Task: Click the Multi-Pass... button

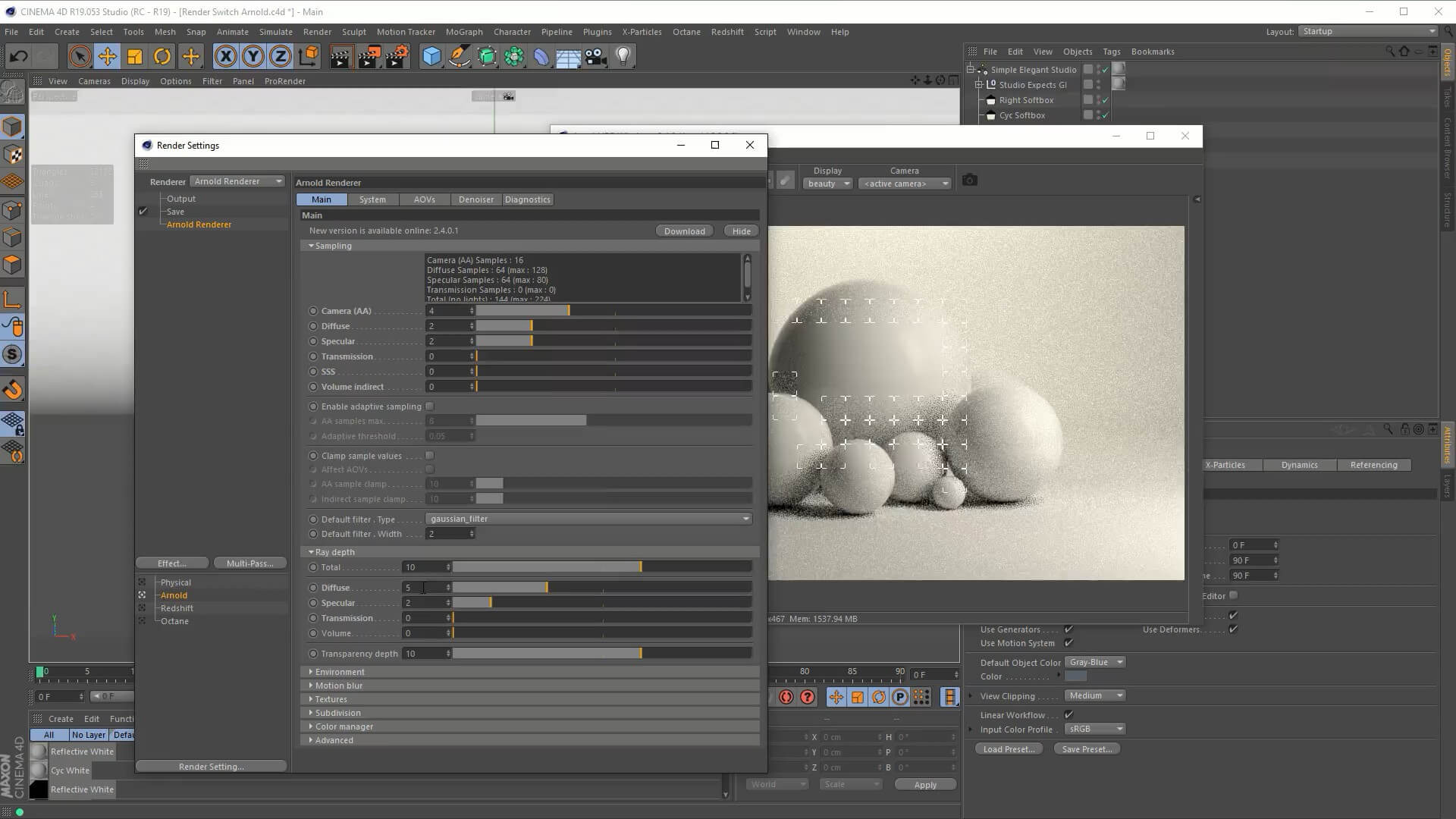Action: 250,563
